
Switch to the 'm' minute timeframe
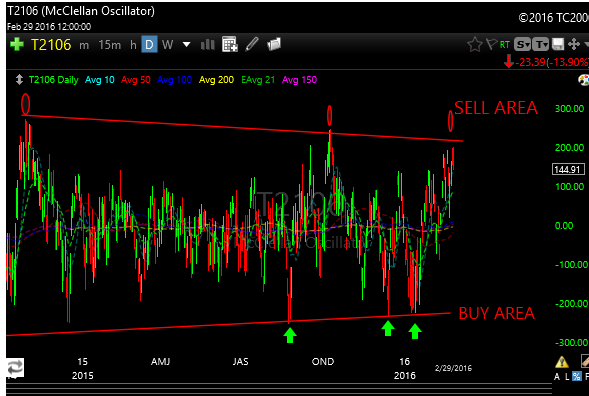tap(84, 45)
